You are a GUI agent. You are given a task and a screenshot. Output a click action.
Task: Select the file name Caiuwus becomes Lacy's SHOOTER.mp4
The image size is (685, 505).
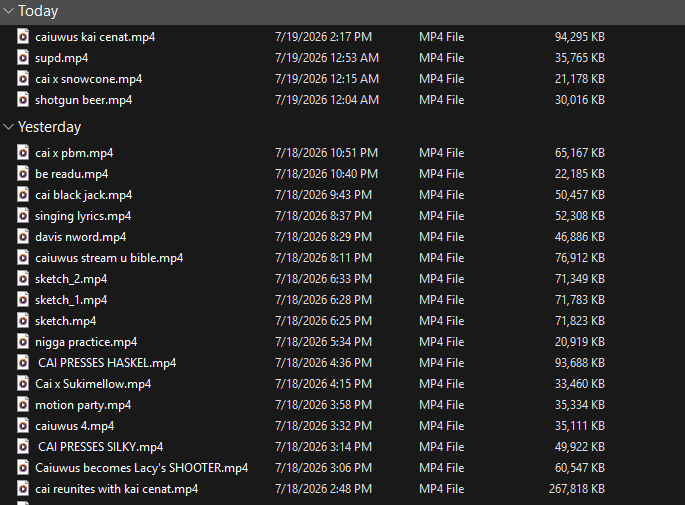[142, 468]
